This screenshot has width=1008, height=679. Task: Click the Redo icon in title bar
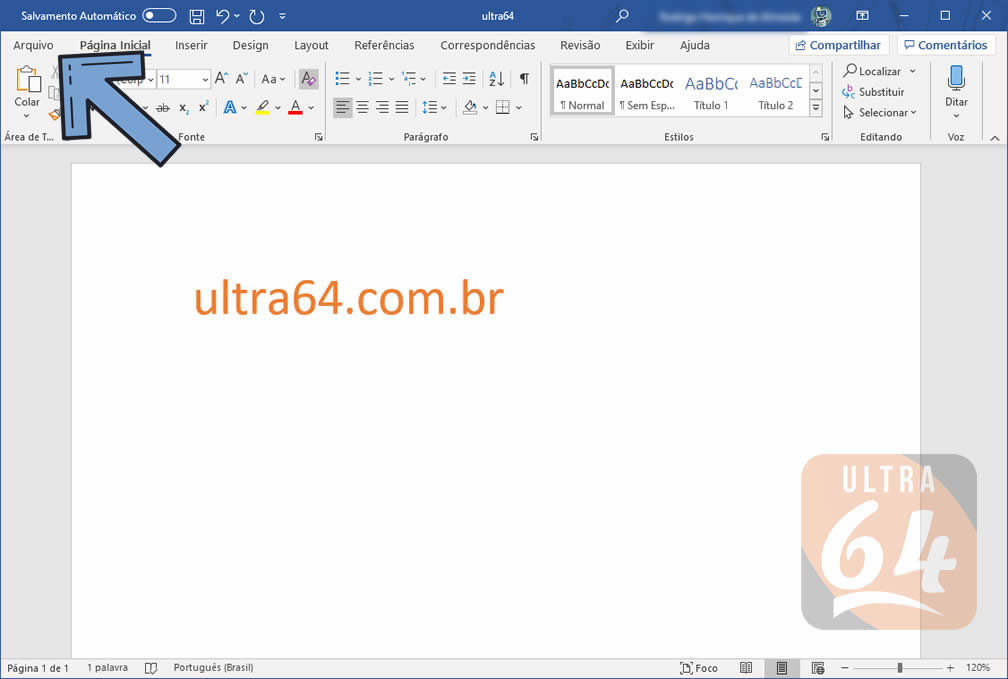[x=257, y=16]
